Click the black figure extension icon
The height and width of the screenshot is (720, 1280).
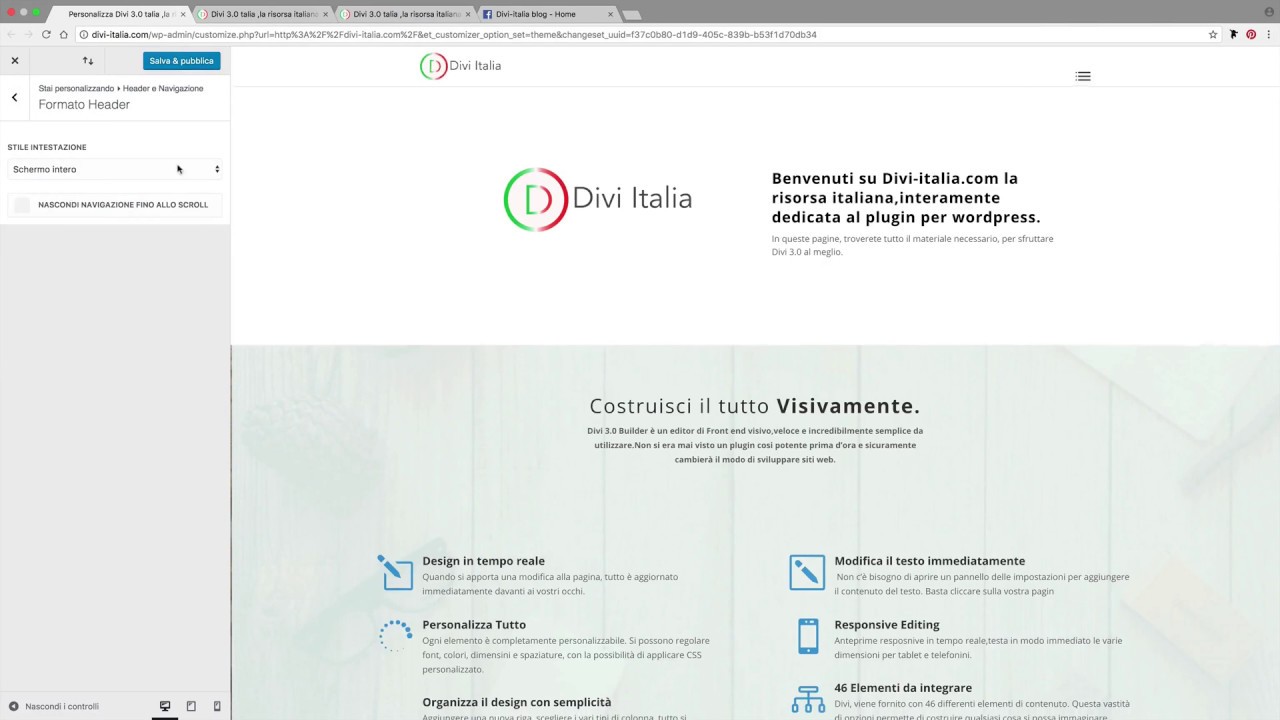point(1234,34)
